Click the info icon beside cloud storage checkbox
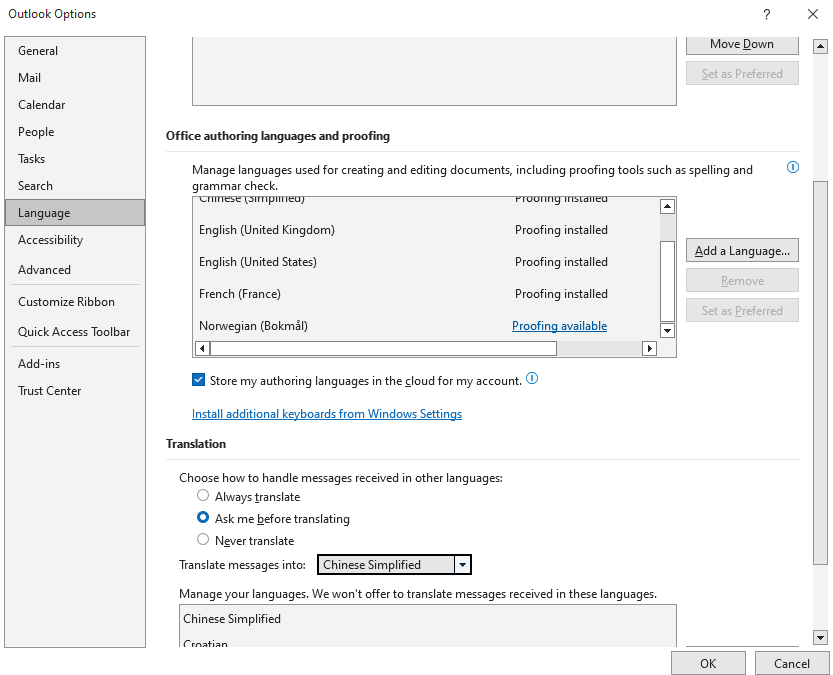 (532, 379)
